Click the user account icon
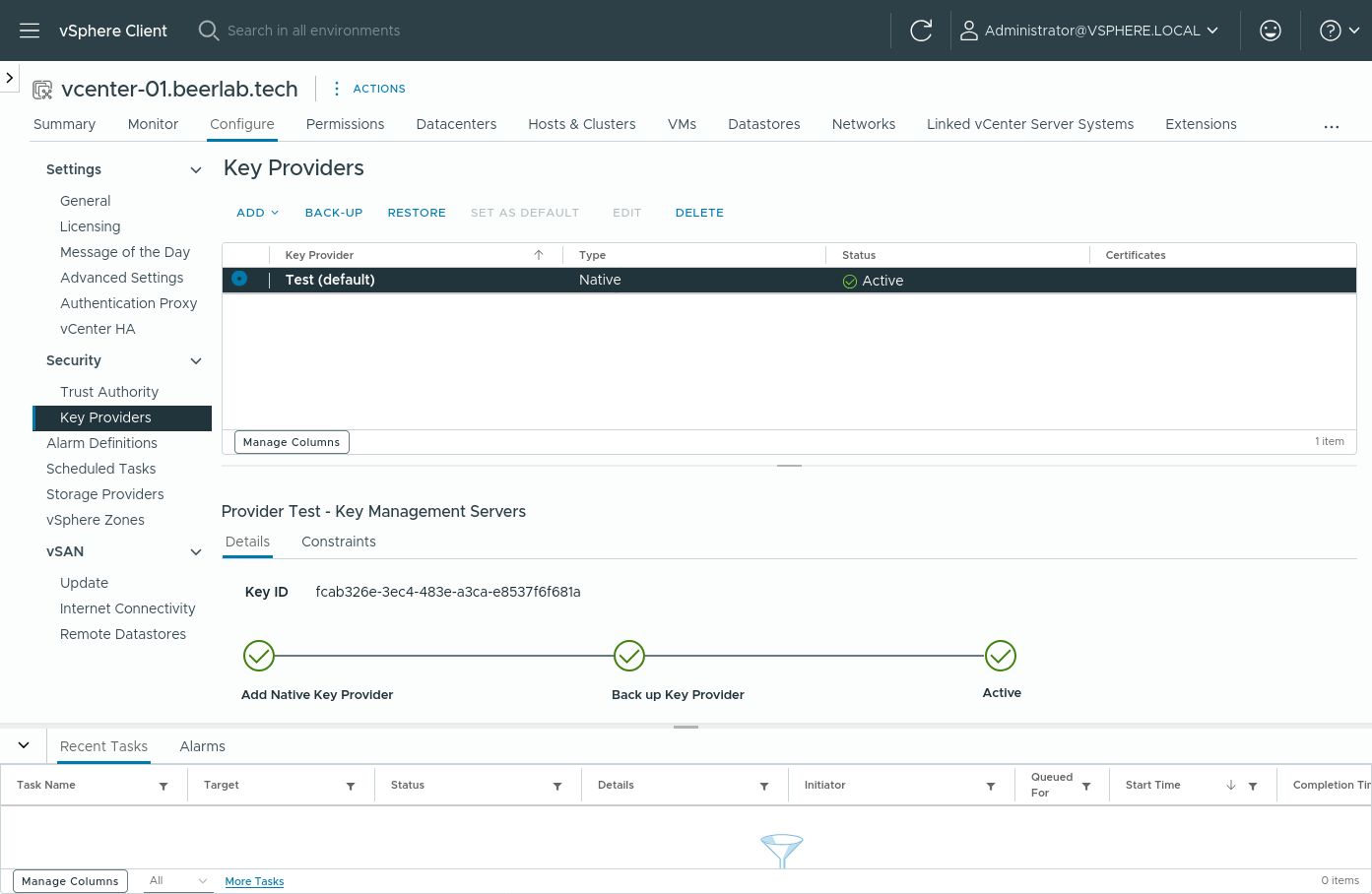This screenshot has width=1372, height=894. point(969,31)
